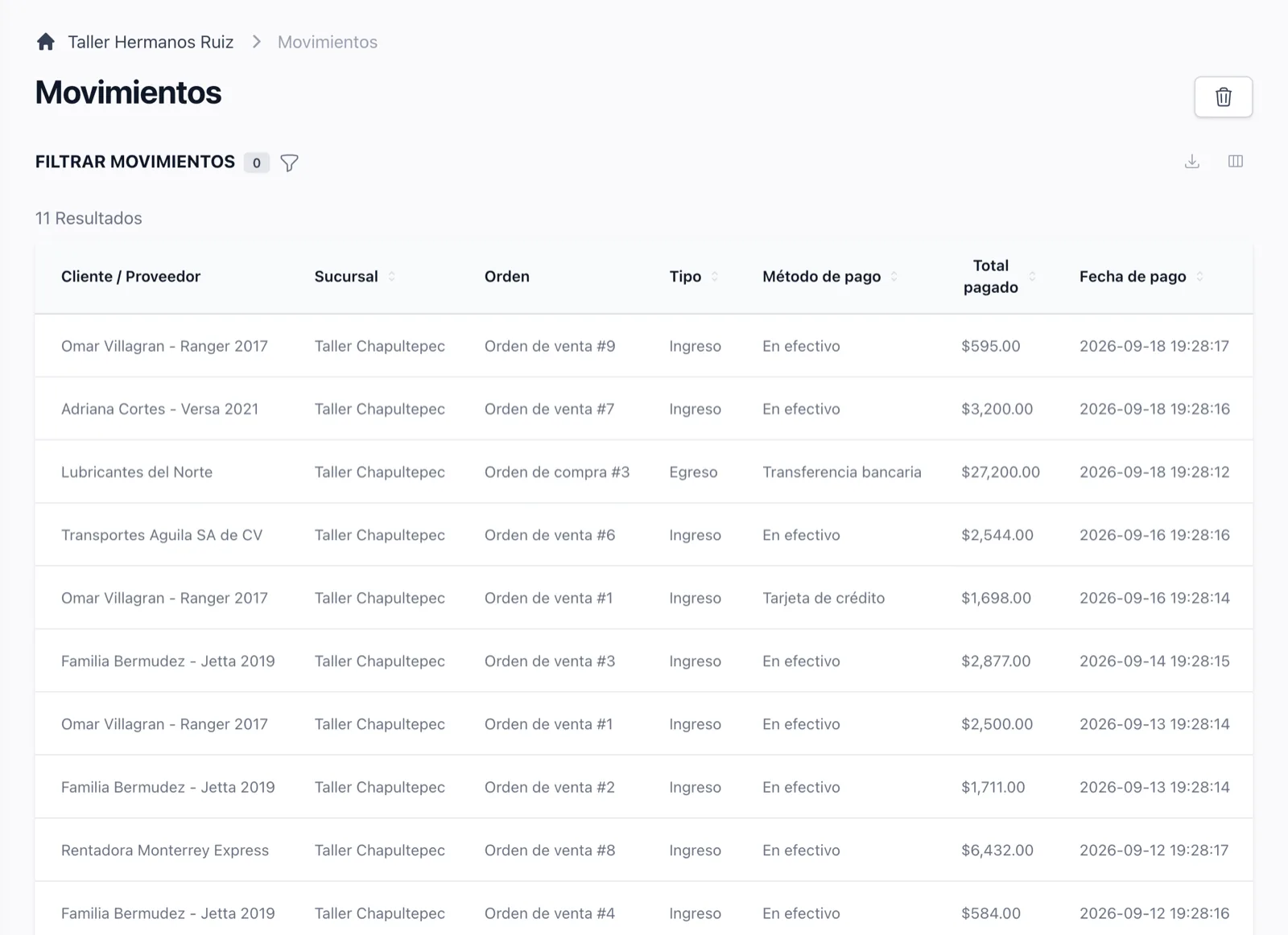Select Orden de compra #3 cell
1288x935 pixels.
coord(557,472)
